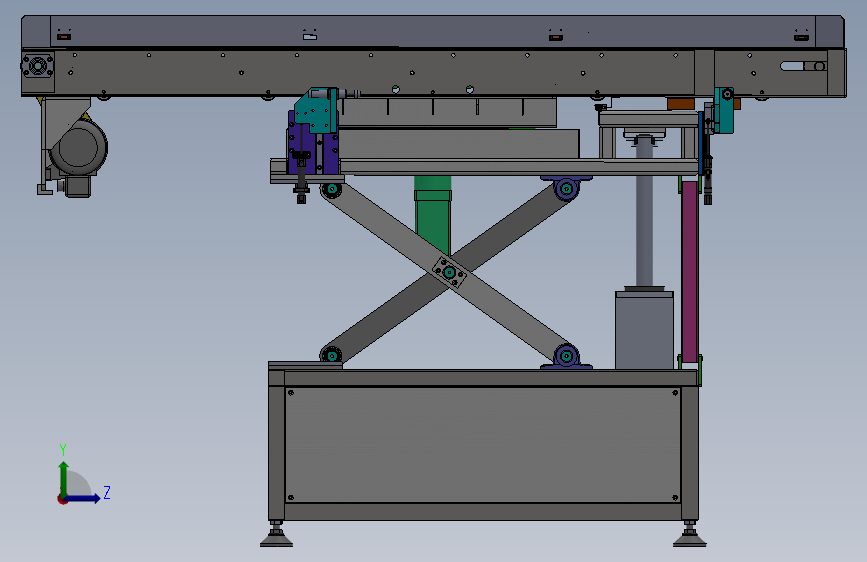Select the green Y axis arrow

64,478
